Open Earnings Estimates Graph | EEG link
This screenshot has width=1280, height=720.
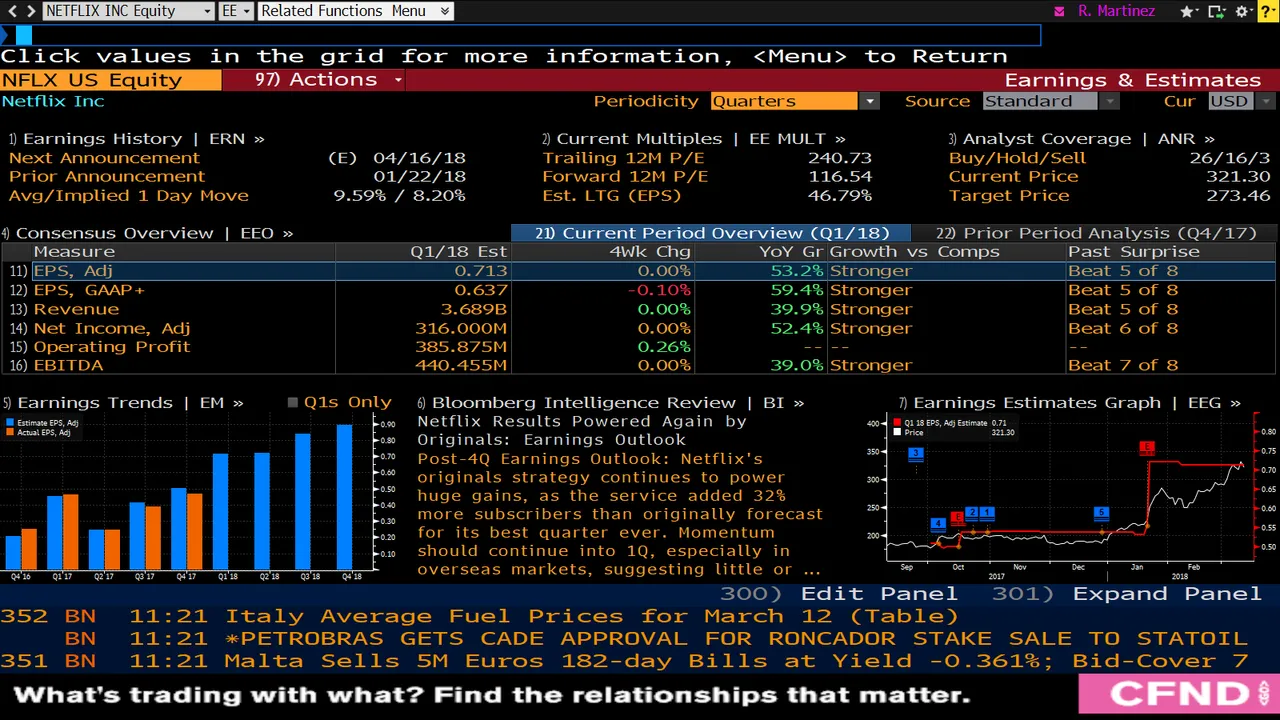point(1069,403)
